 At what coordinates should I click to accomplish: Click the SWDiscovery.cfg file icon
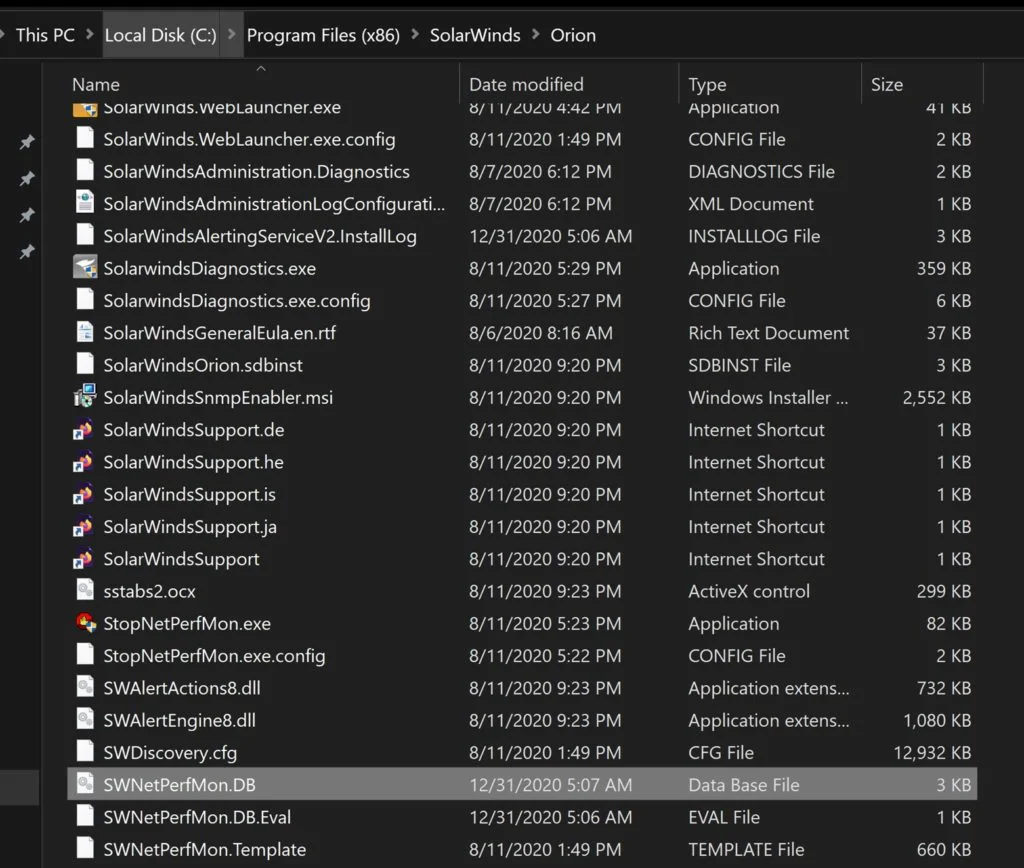pyautogui.click(x=85, y=751)
